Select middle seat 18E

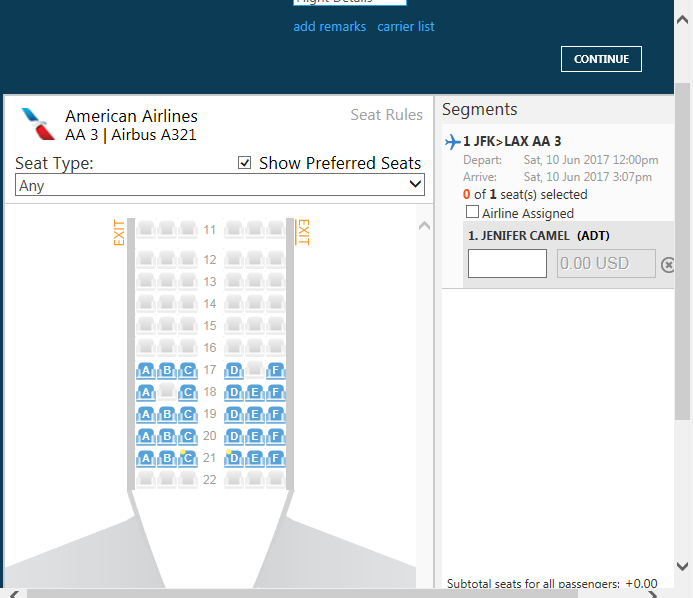[x=255, y=392]
